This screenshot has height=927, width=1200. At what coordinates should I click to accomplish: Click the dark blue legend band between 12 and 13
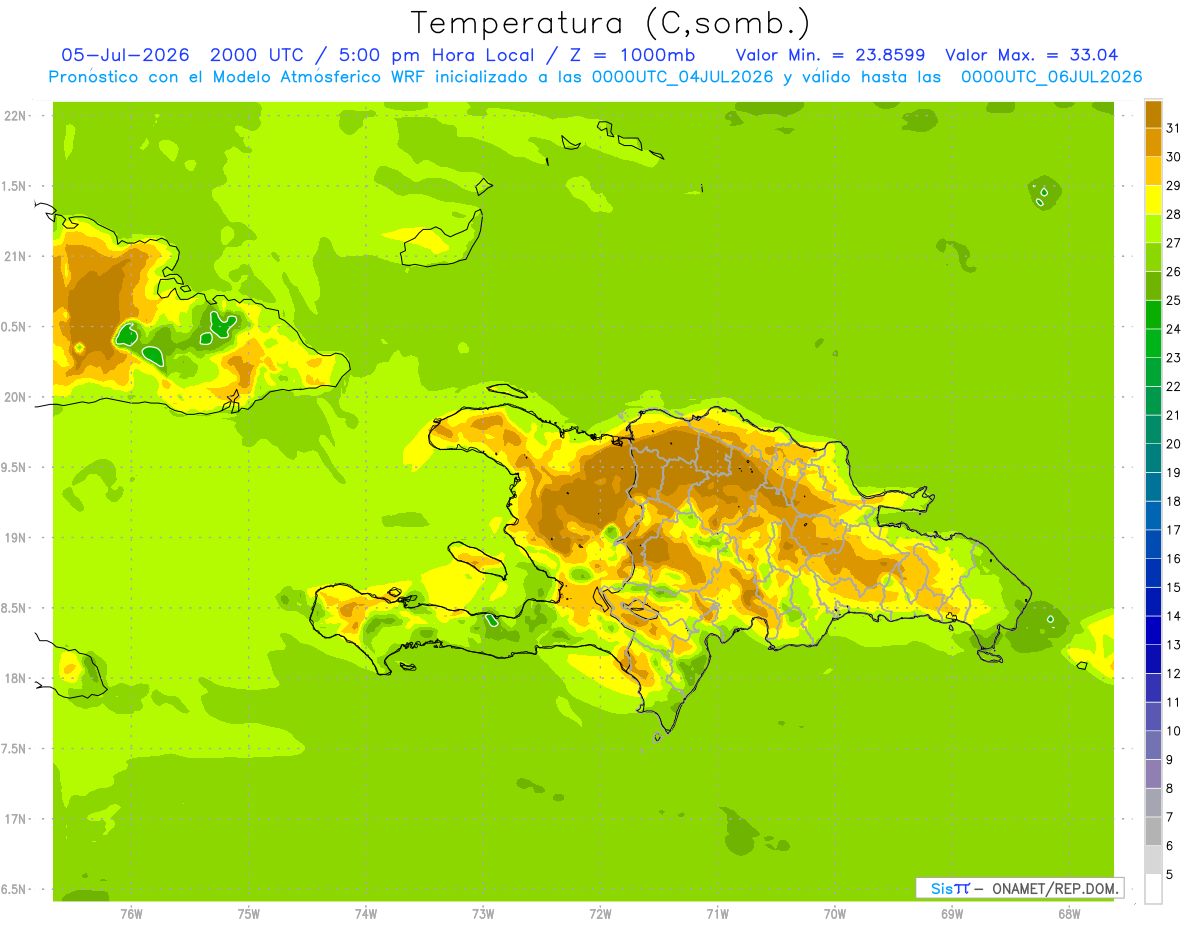pos(1153,659)
